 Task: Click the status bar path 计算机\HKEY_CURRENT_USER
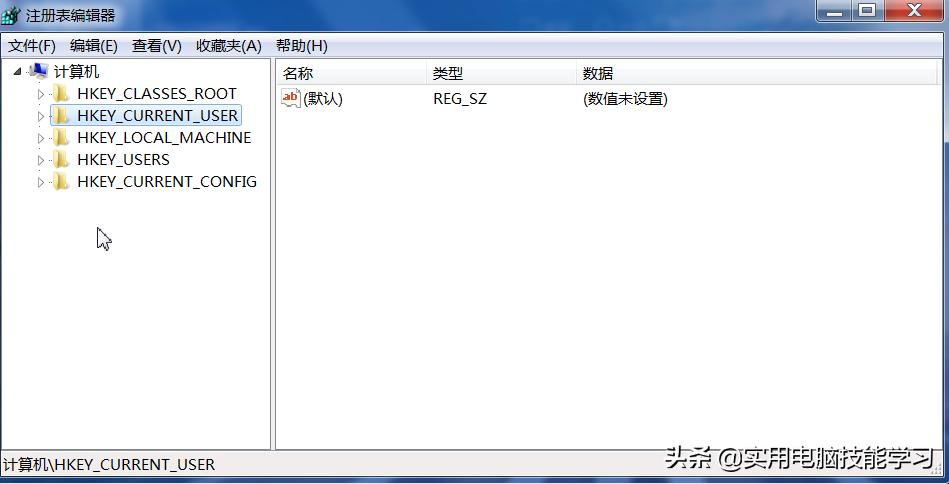[109, 465]
